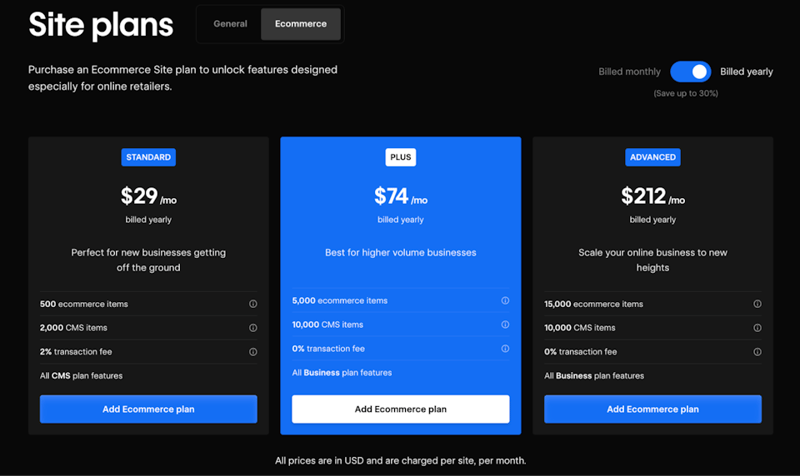Click the $74 /mo price
This screenshot has width=800, height=476.
[401, 196]
